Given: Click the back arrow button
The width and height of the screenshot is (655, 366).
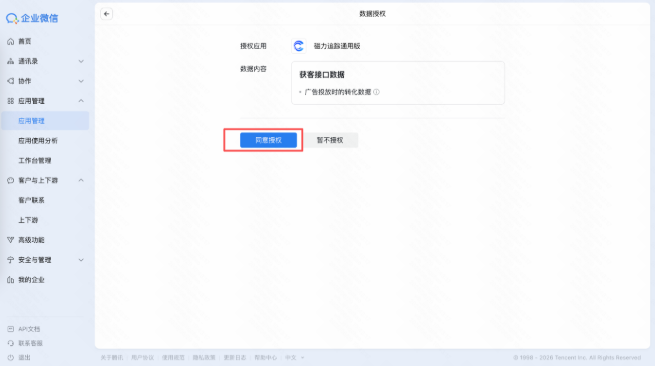Looking at the screenshot, I should 107,14.
